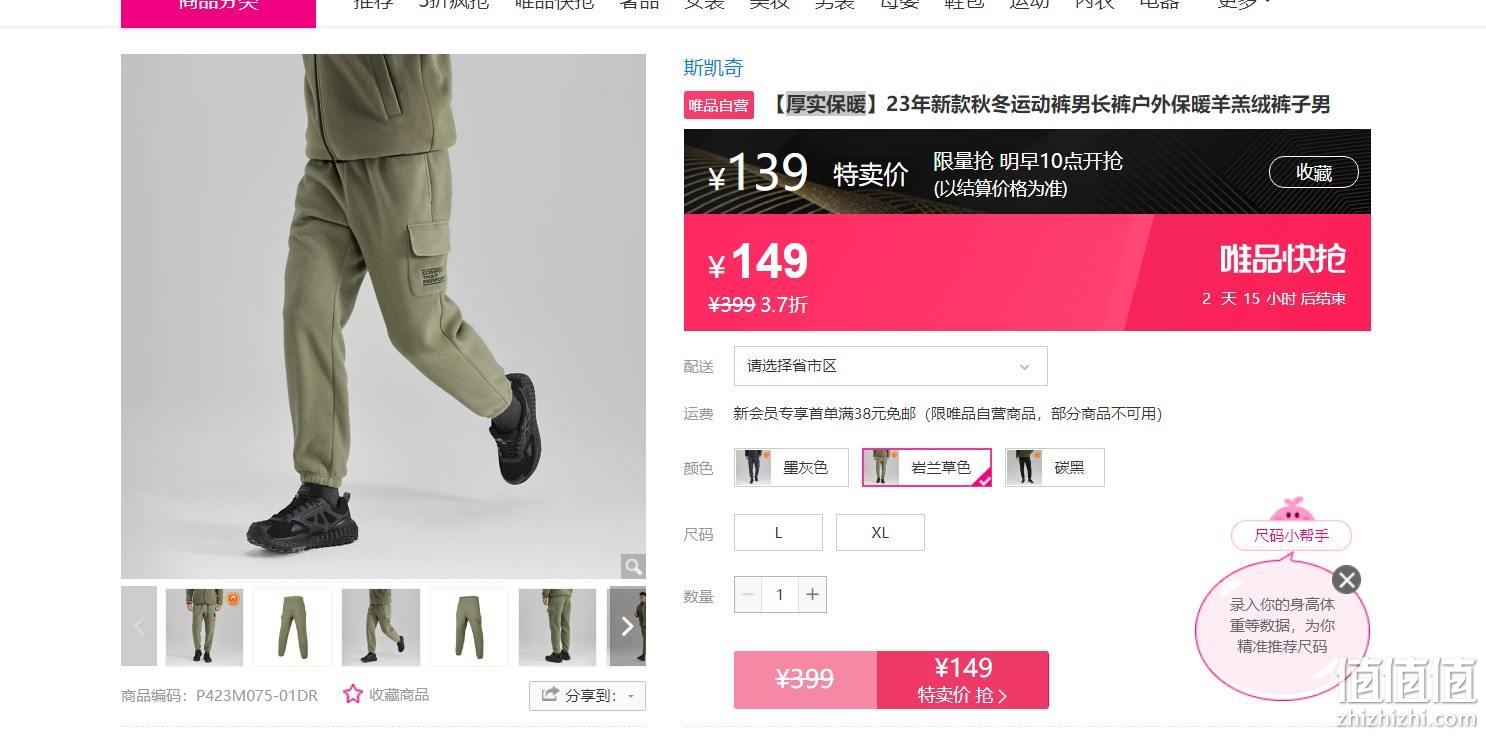Screen dimensions: 1486x736
Task: Expand the 分享到 share dropdown
Action: pyautogui.click(x=587, y=695)
